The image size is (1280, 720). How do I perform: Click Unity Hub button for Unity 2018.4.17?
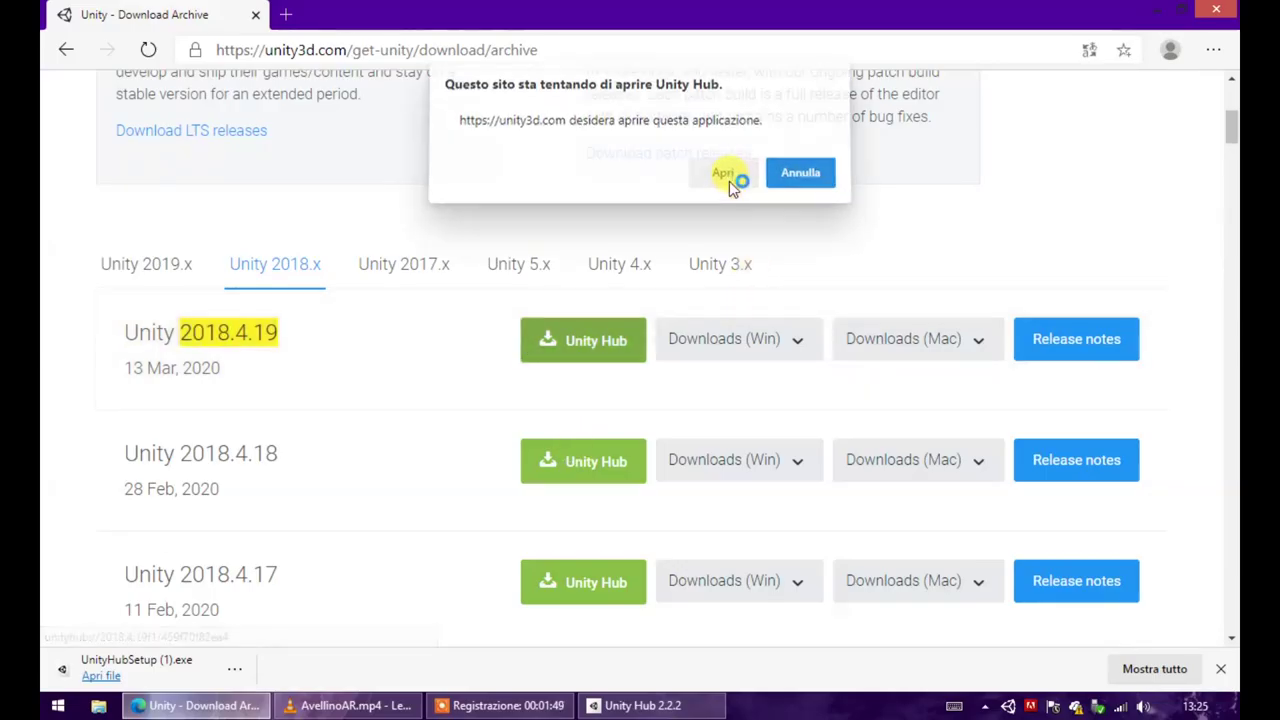pyautogui.click(x=583, y=582)
